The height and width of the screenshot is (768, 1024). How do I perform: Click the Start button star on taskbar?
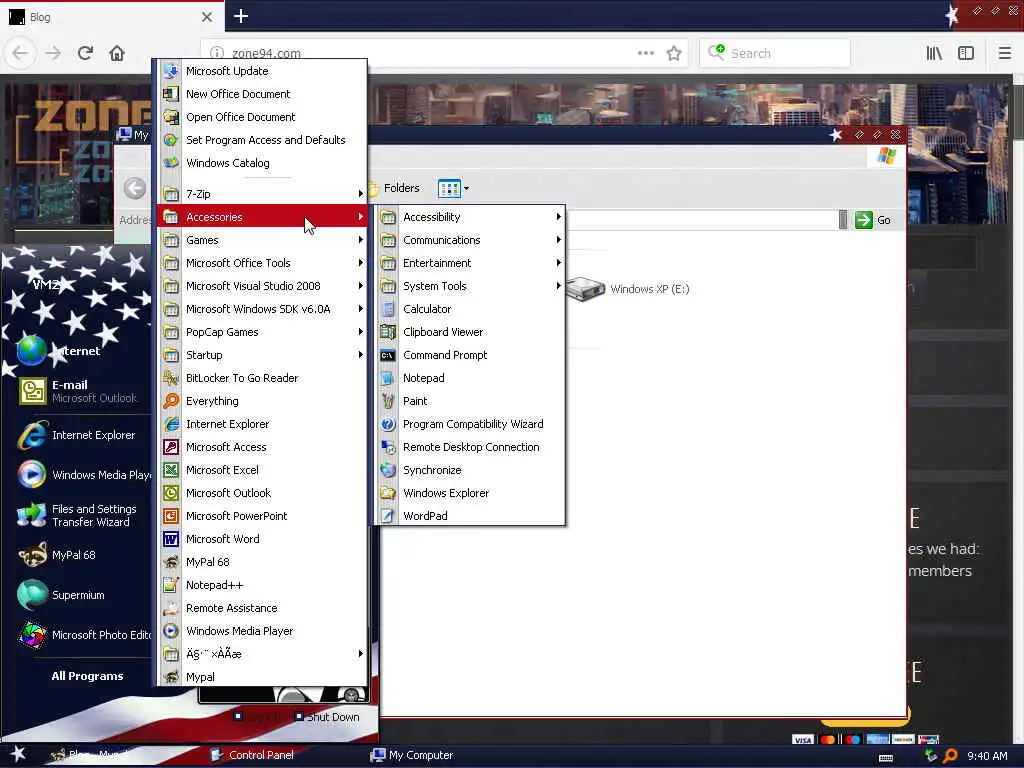click(x=18, y=754)
